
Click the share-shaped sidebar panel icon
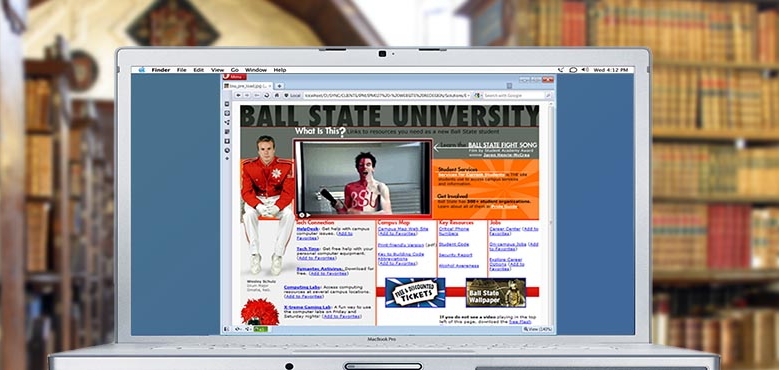(227, 123)
